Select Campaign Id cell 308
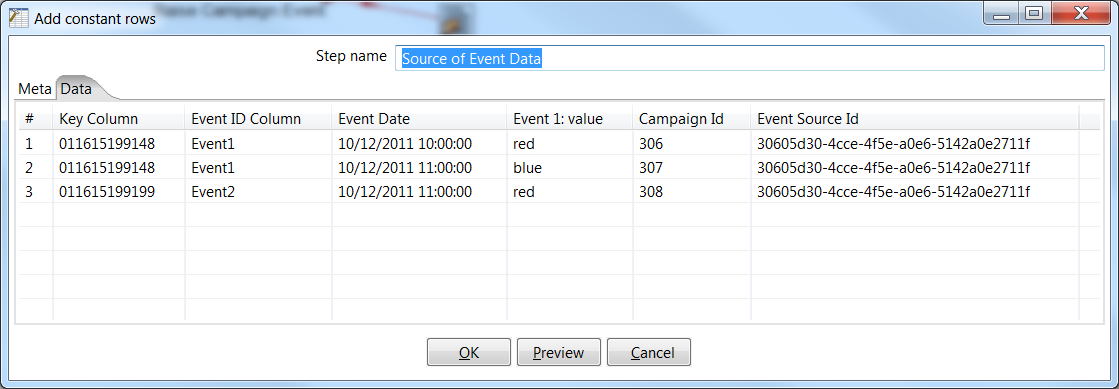 (692, 192)
